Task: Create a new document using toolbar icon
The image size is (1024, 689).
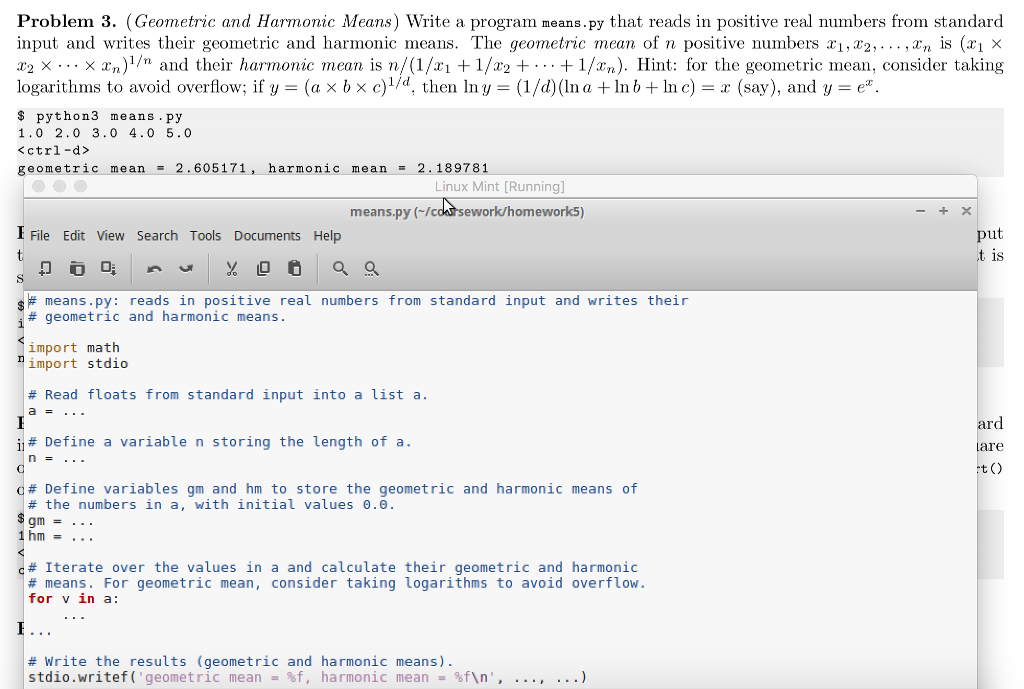Action: pos(46,268)
